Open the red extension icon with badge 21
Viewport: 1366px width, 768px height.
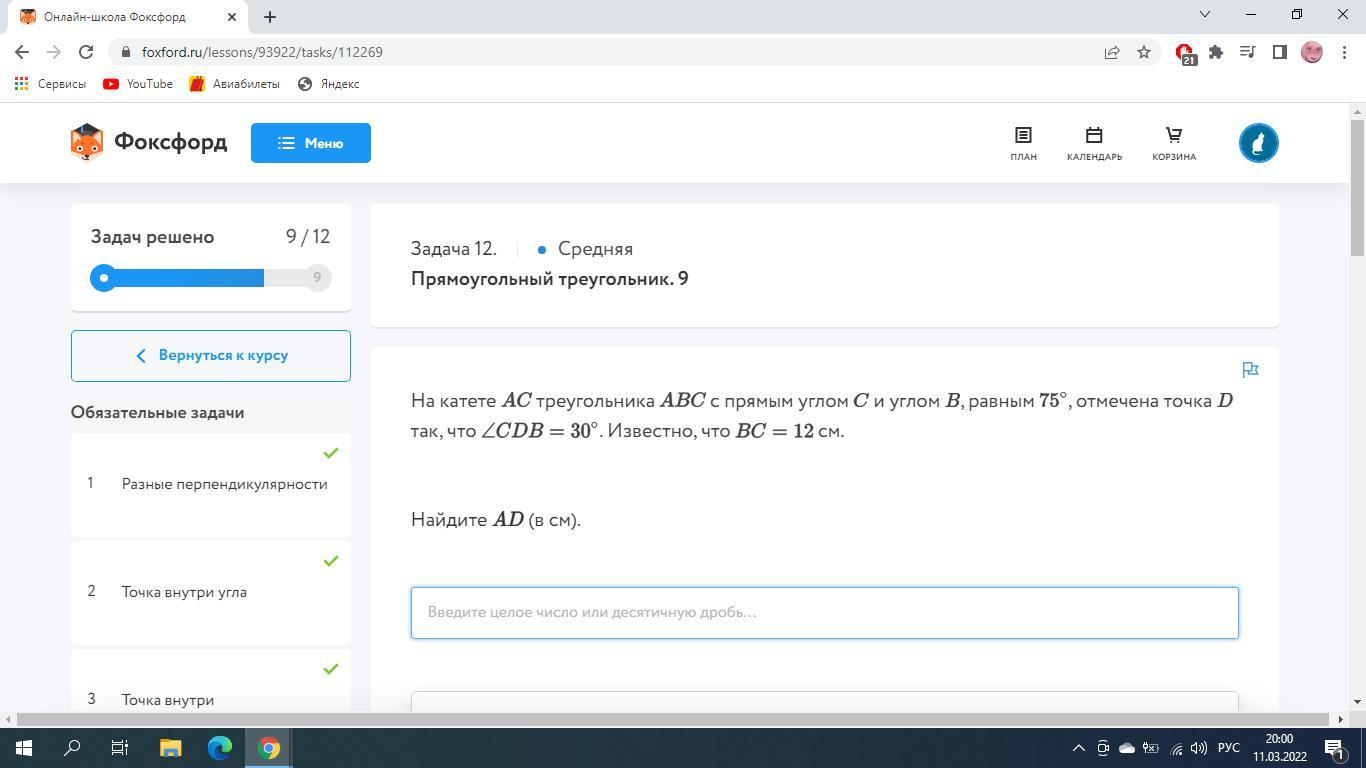click(1185, 53)
